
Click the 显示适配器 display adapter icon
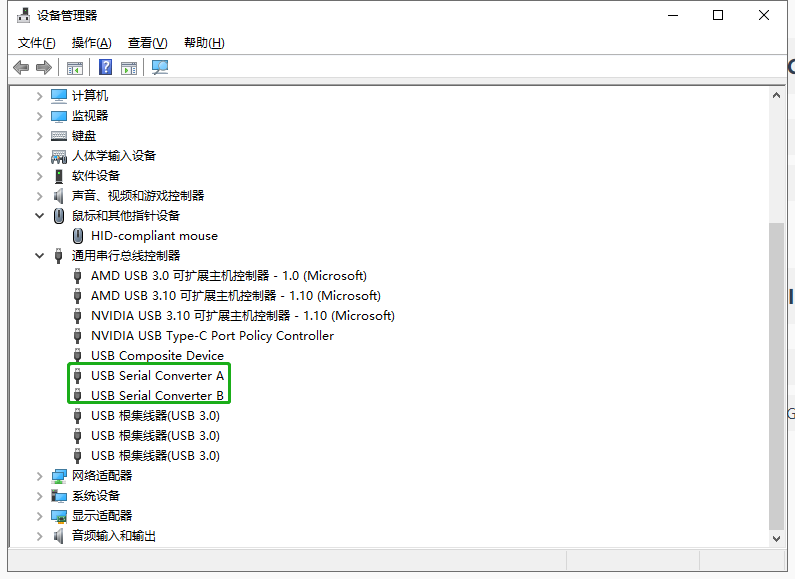click(x=59, y=516)
